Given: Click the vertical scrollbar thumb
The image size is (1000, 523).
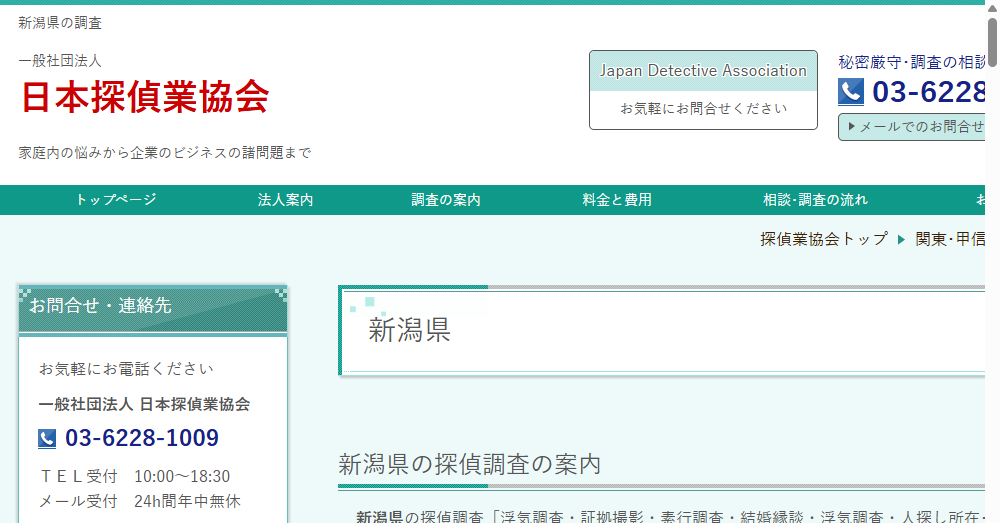Looking at the screenshot, I should click(992, 40).
